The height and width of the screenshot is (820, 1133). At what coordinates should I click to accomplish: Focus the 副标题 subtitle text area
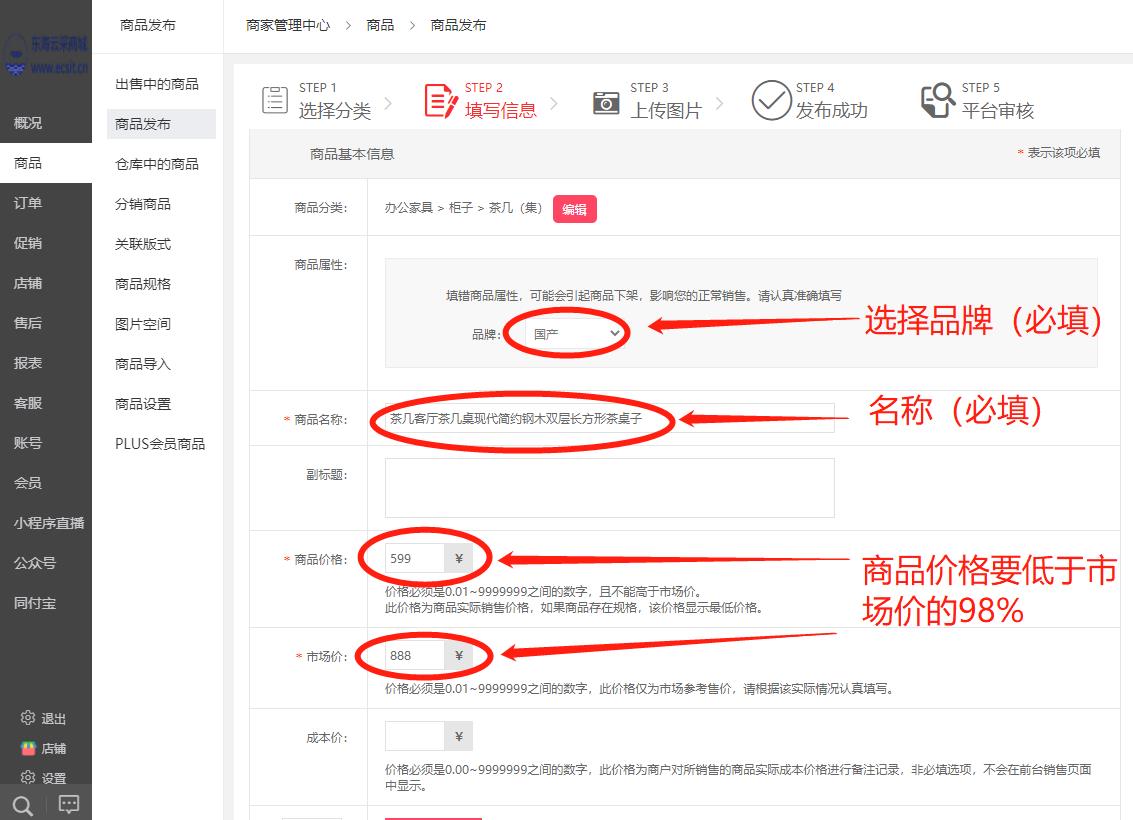pyautogui.click(x=609, y=488)
